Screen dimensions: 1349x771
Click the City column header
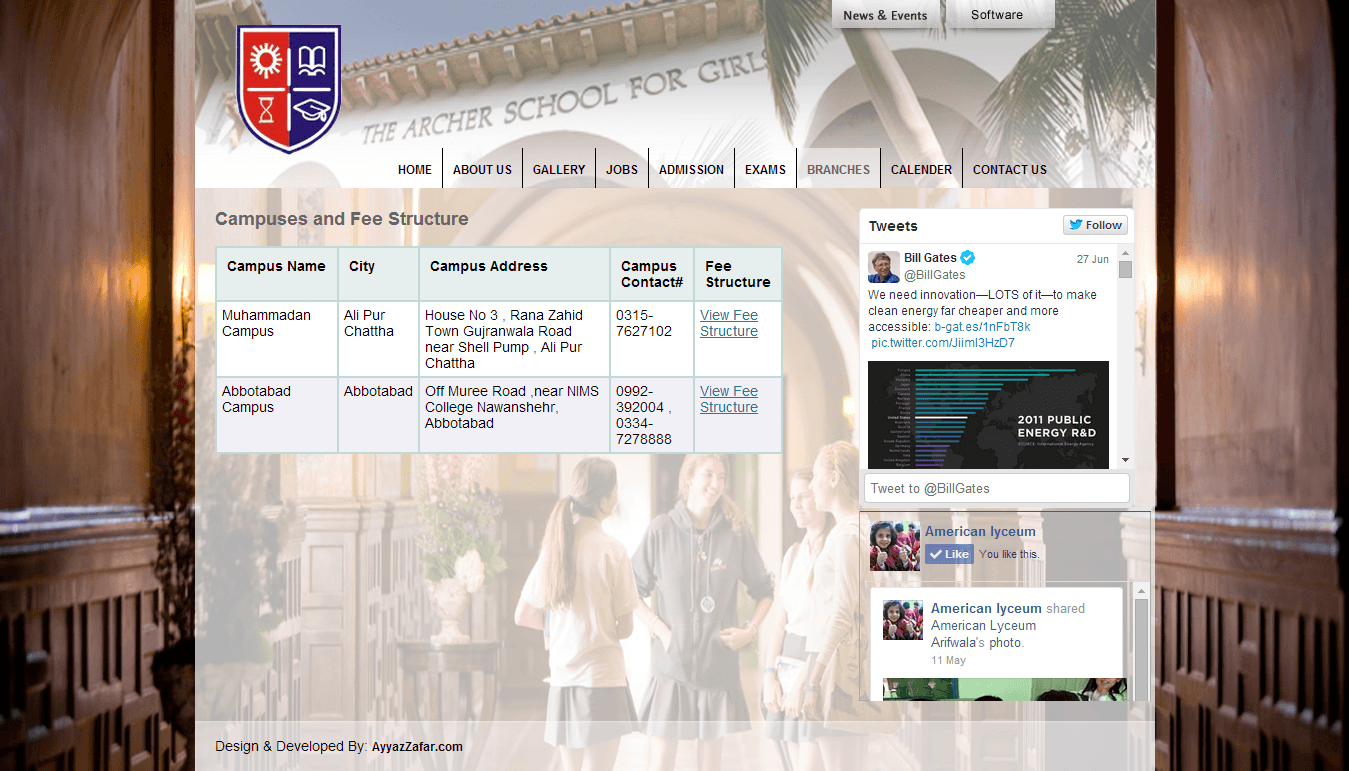(378, 274)
